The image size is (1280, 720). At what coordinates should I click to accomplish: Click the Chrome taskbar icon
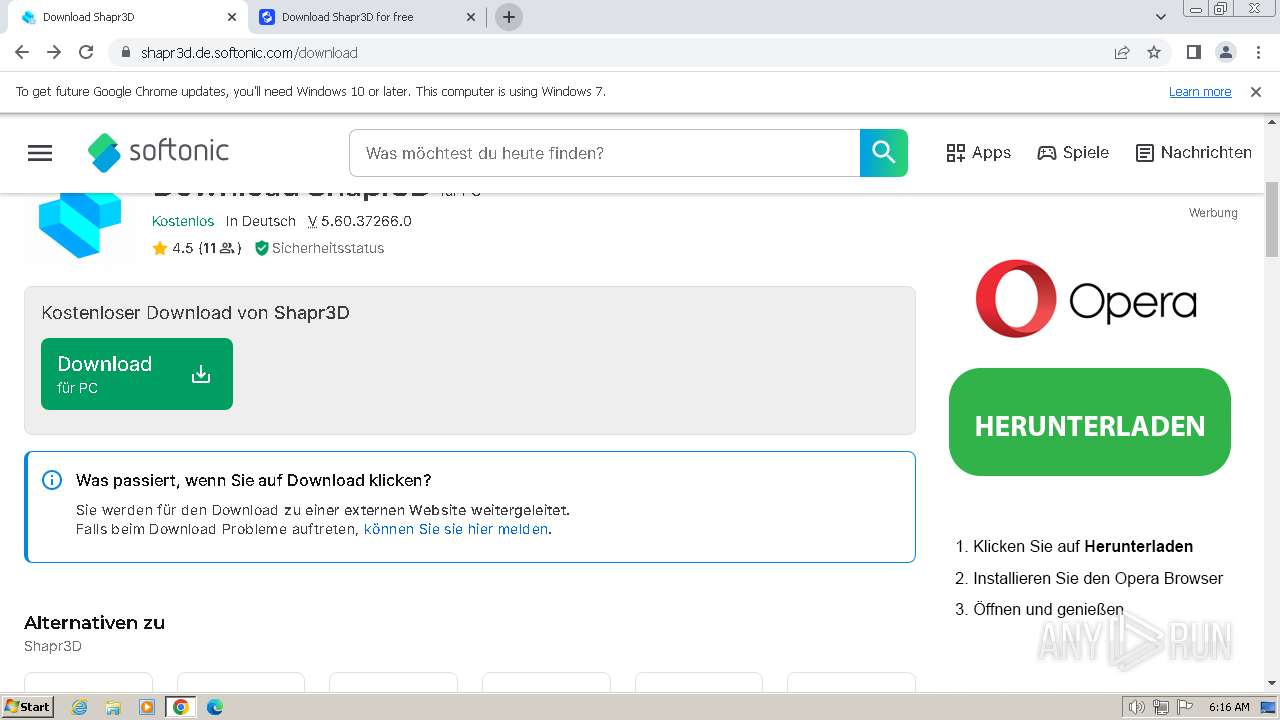click(181, 707)
